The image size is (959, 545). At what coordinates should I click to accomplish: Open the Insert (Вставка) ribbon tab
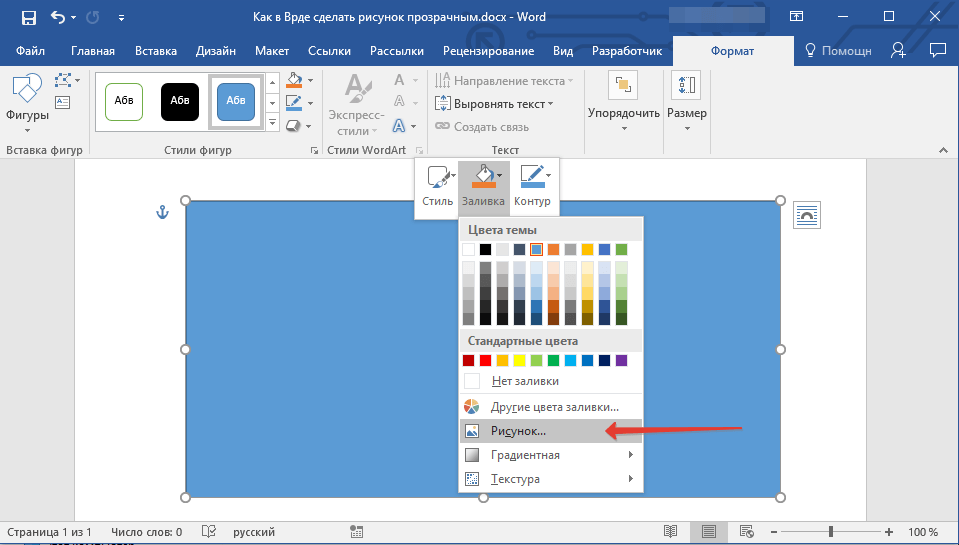pyautogui.click(x=155, y=51)
